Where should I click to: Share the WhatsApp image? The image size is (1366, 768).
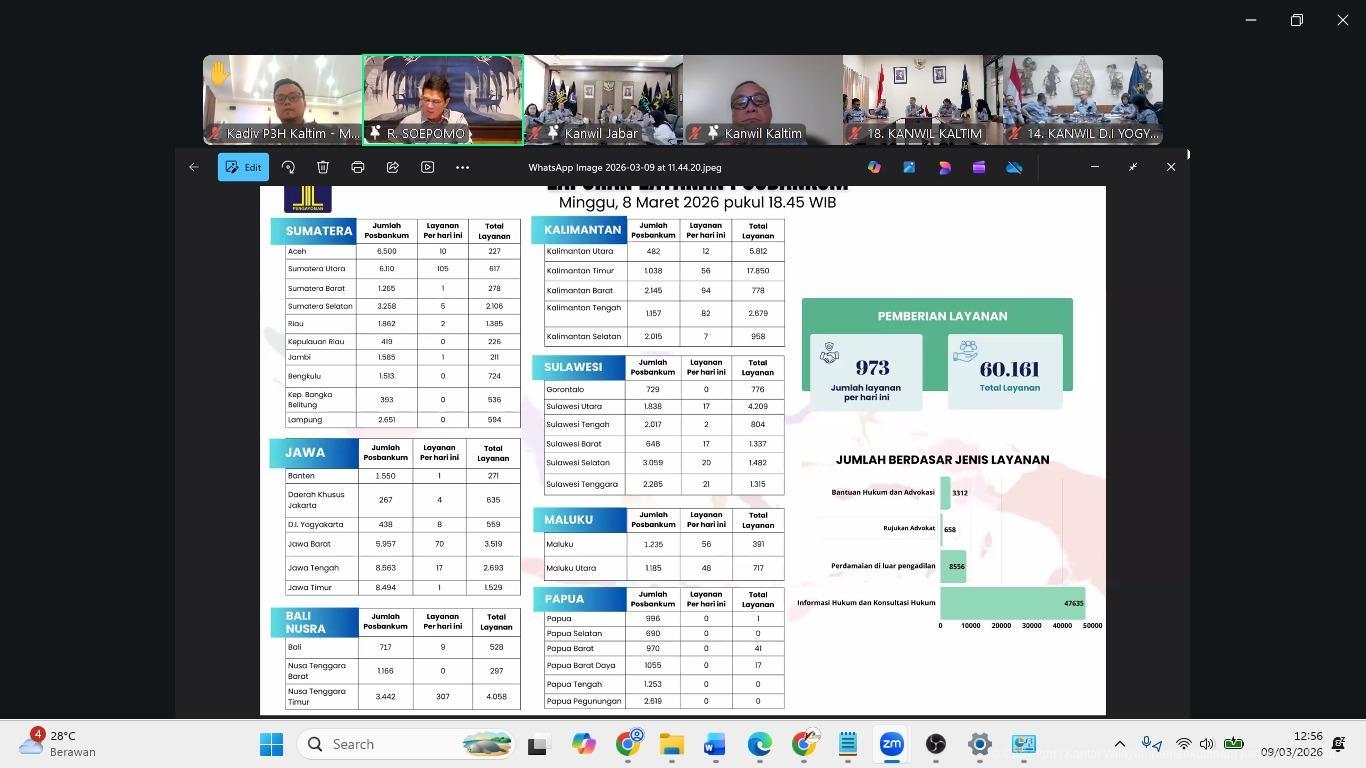coord(392,167)
